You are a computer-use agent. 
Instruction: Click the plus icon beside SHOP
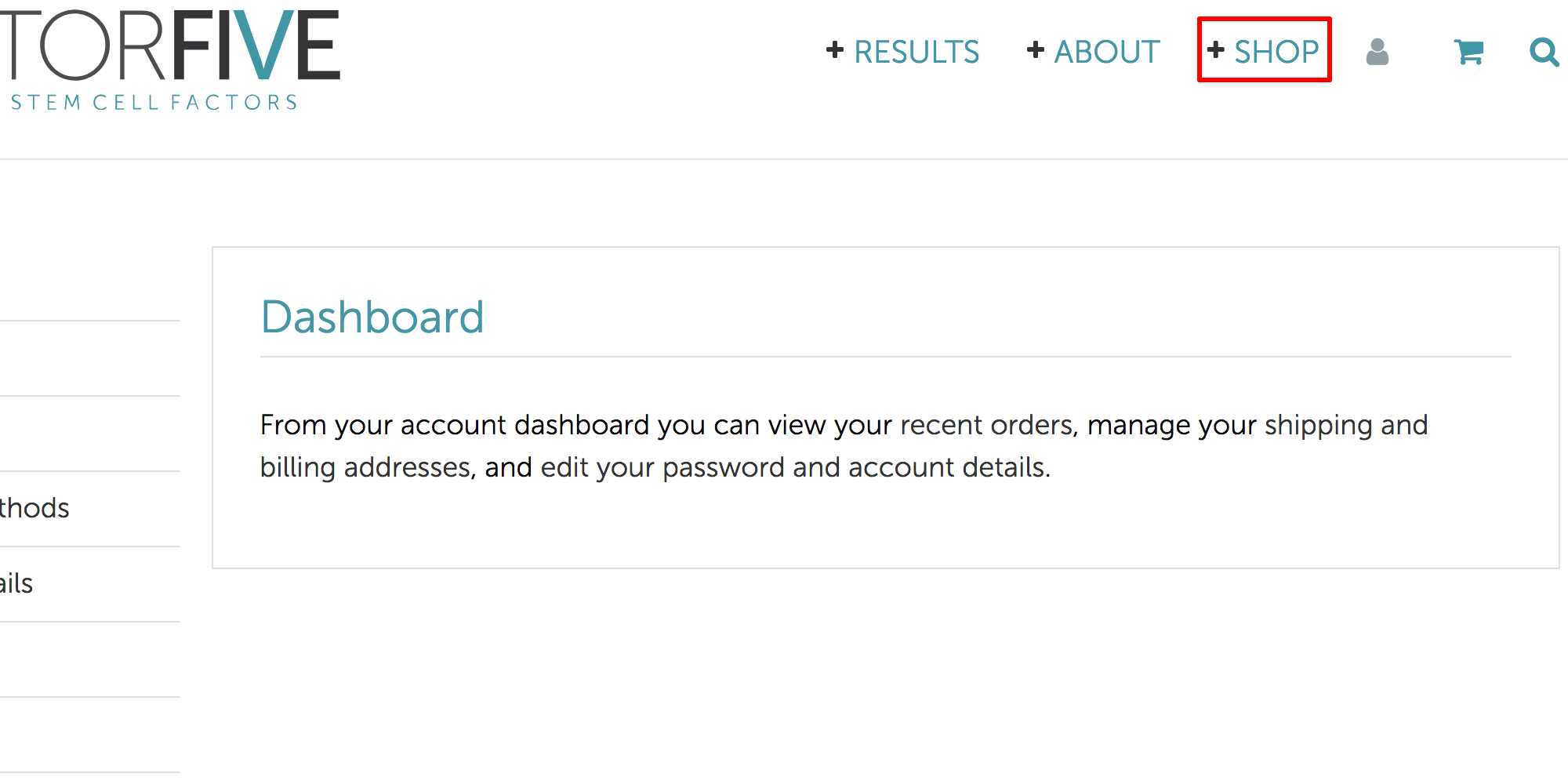(1216, 50)
